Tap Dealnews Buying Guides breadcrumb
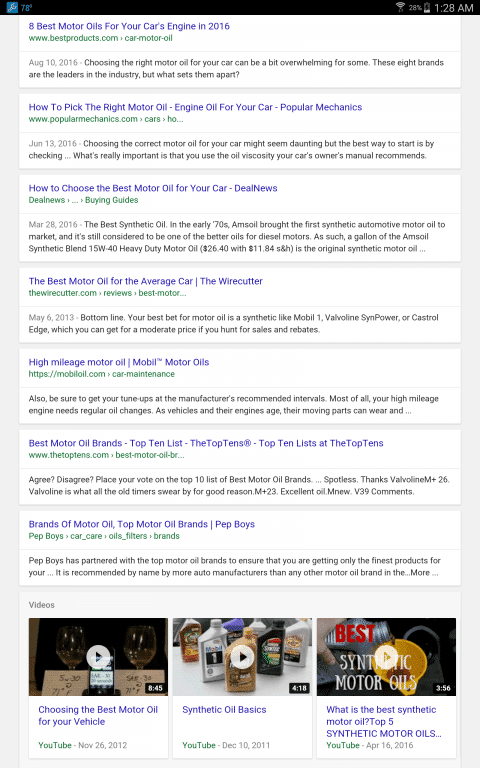This screenshot has width=480, height=768. [x=83, y=200]
